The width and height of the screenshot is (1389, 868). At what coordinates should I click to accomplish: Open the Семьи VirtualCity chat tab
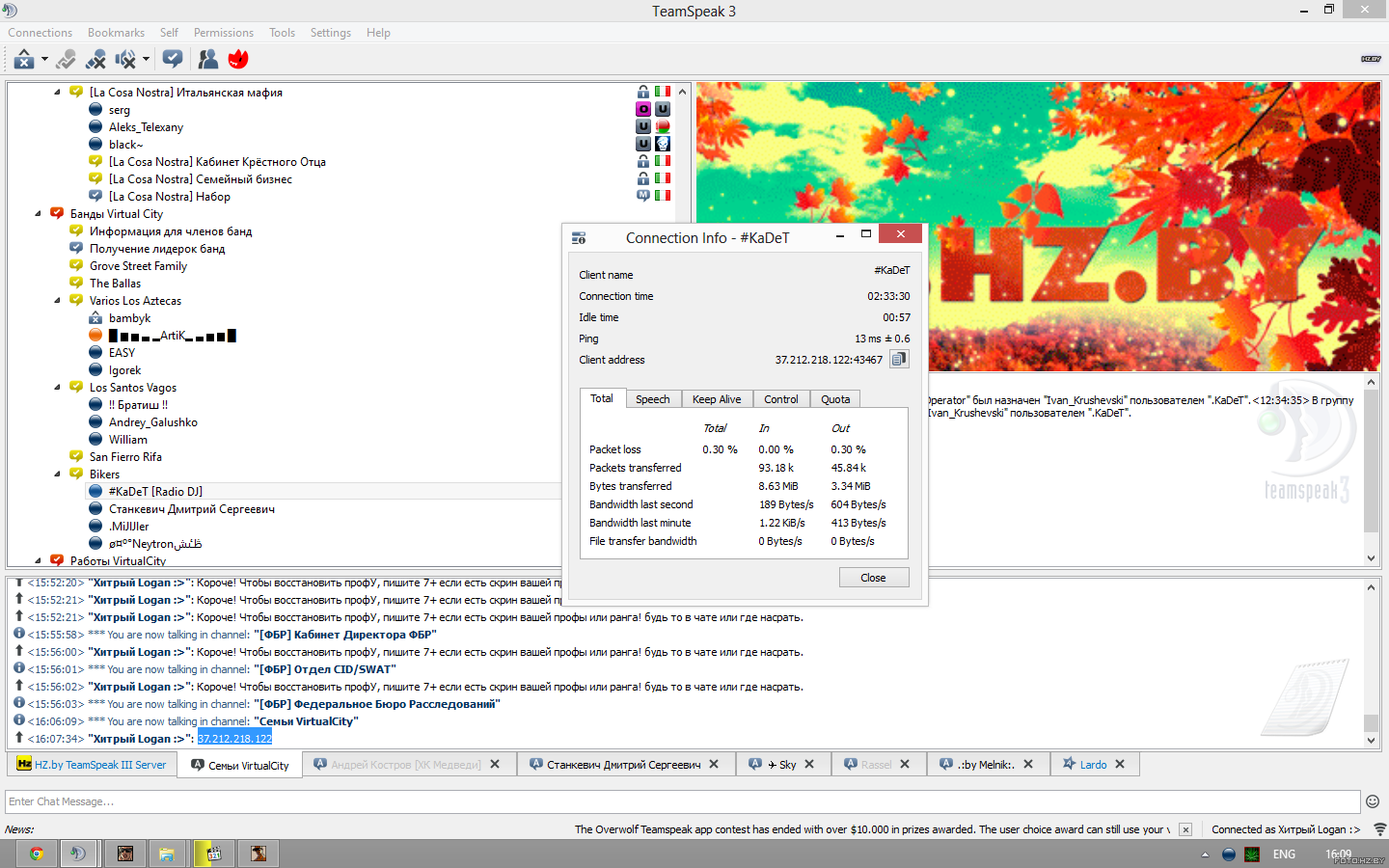click(240, 765)
